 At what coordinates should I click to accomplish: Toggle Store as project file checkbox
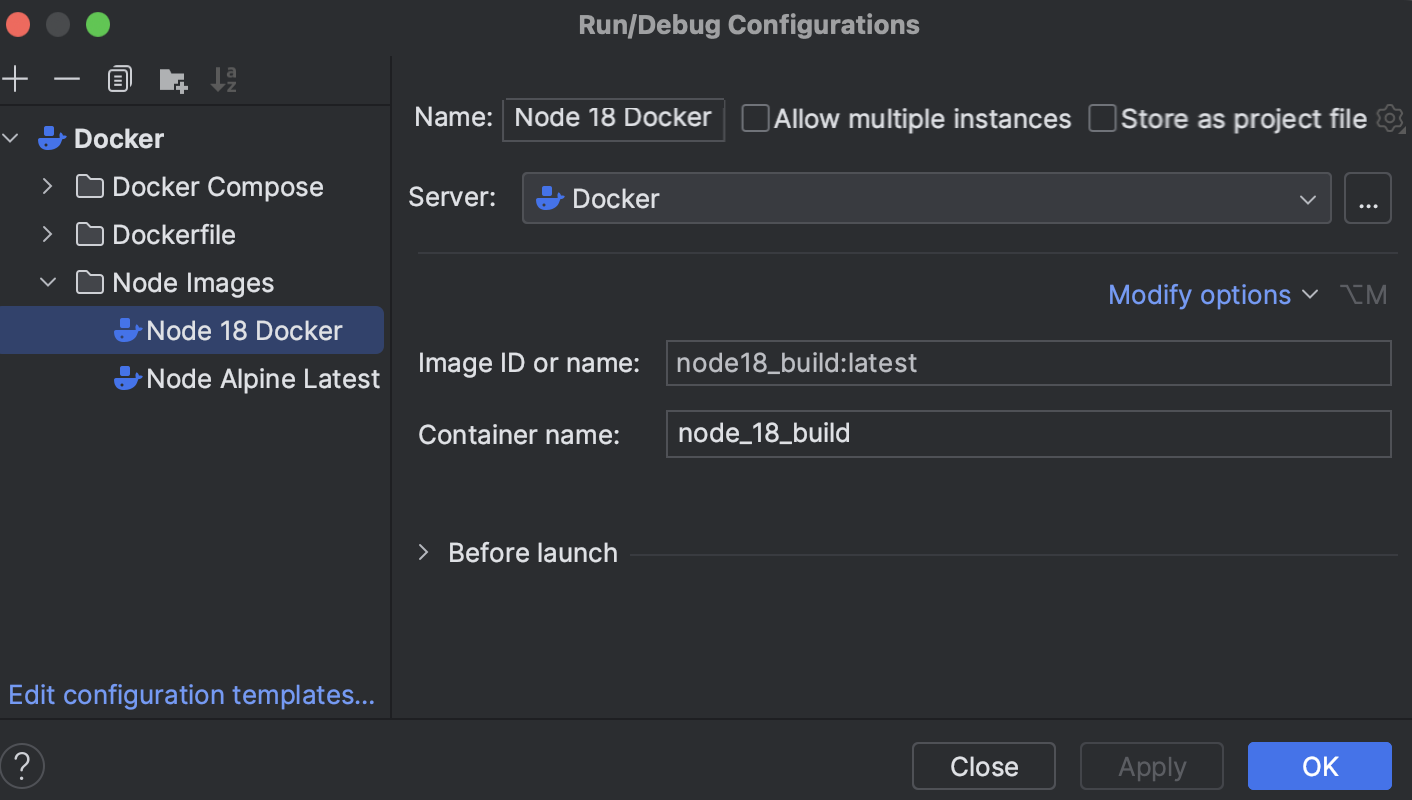coord(1102,119)
